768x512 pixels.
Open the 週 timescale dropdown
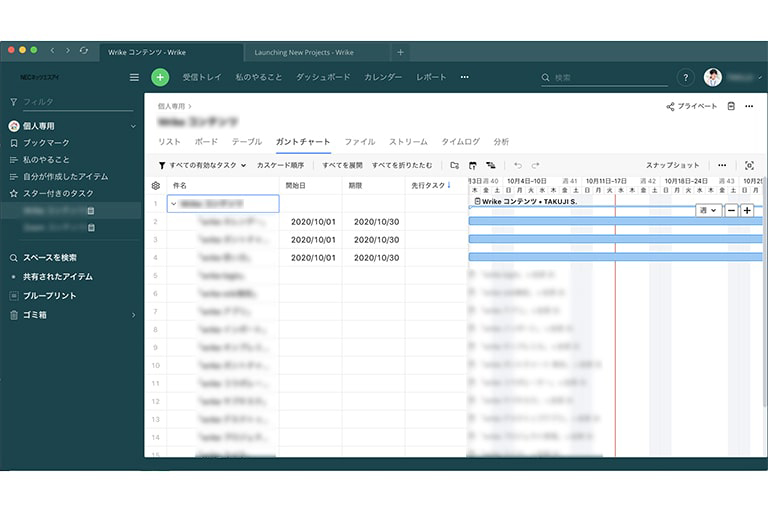(x=708, y=210)
